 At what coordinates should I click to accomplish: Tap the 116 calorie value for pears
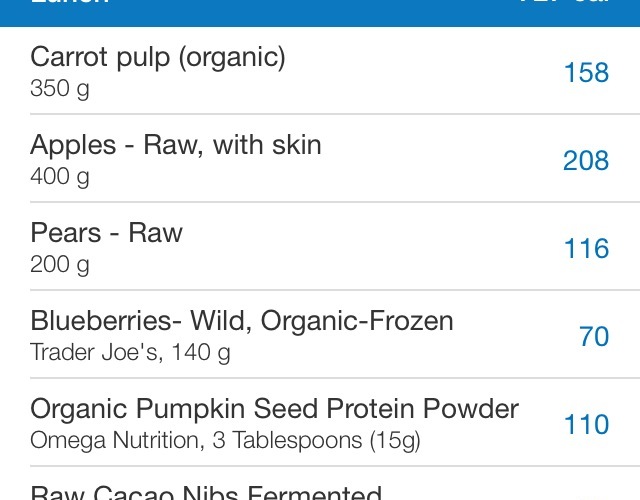pos(586,248)
